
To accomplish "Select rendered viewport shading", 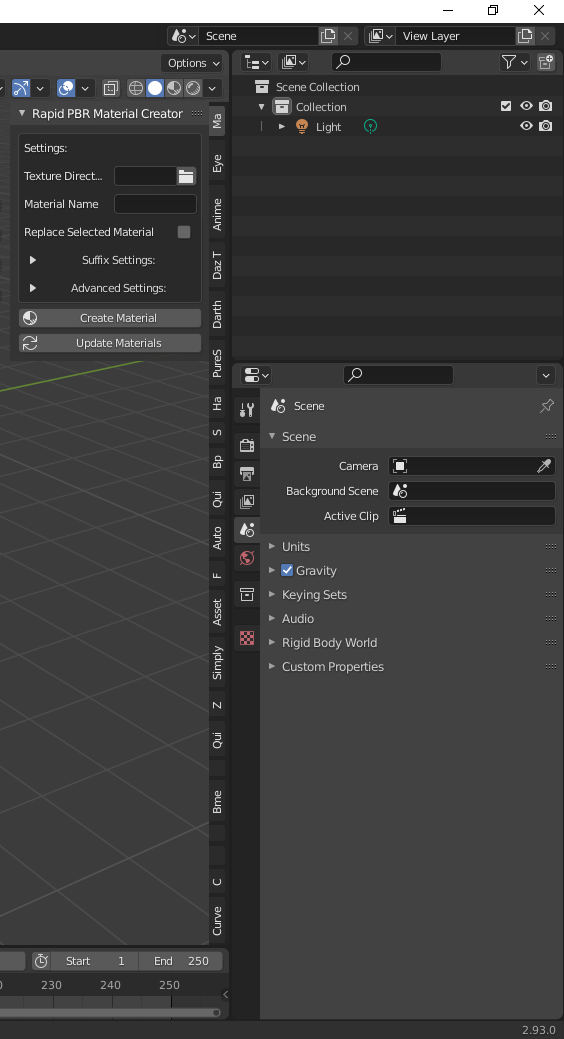I will 193,87.
